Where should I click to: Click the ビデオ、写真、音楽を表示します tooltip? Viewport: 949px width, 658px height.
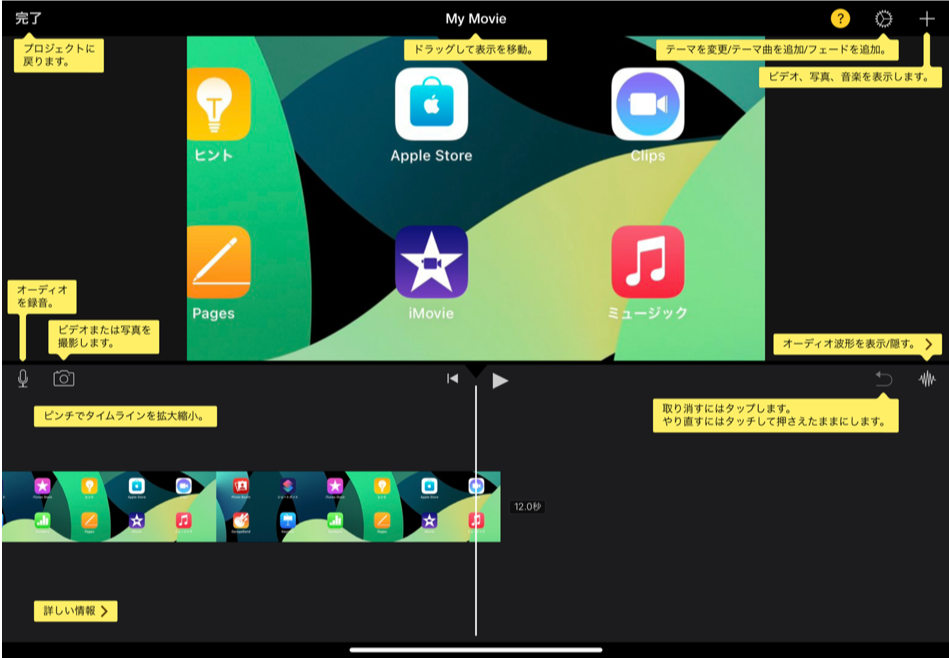click(850, 77)
